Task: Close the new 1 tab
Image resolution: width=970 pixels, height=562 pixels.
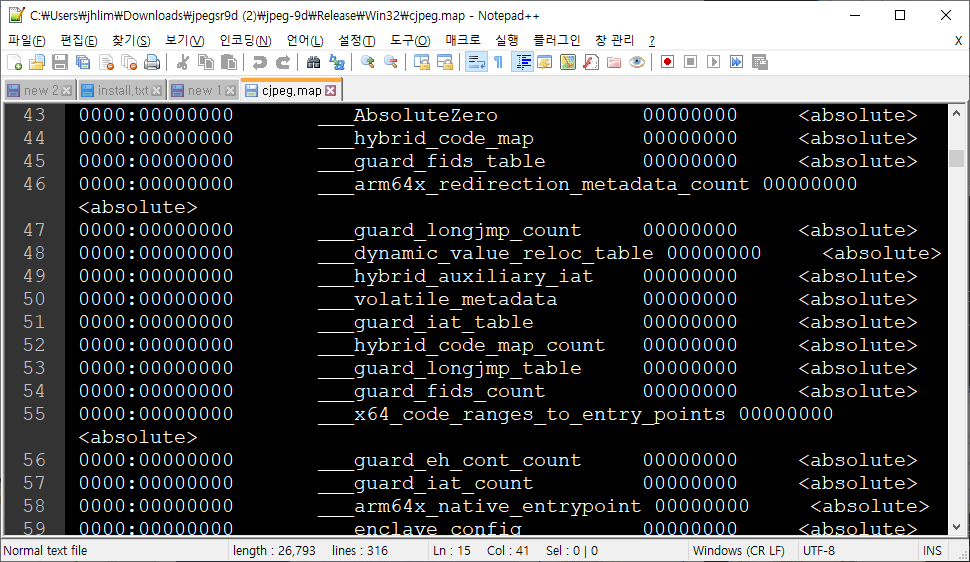Action: coord(231,90)
